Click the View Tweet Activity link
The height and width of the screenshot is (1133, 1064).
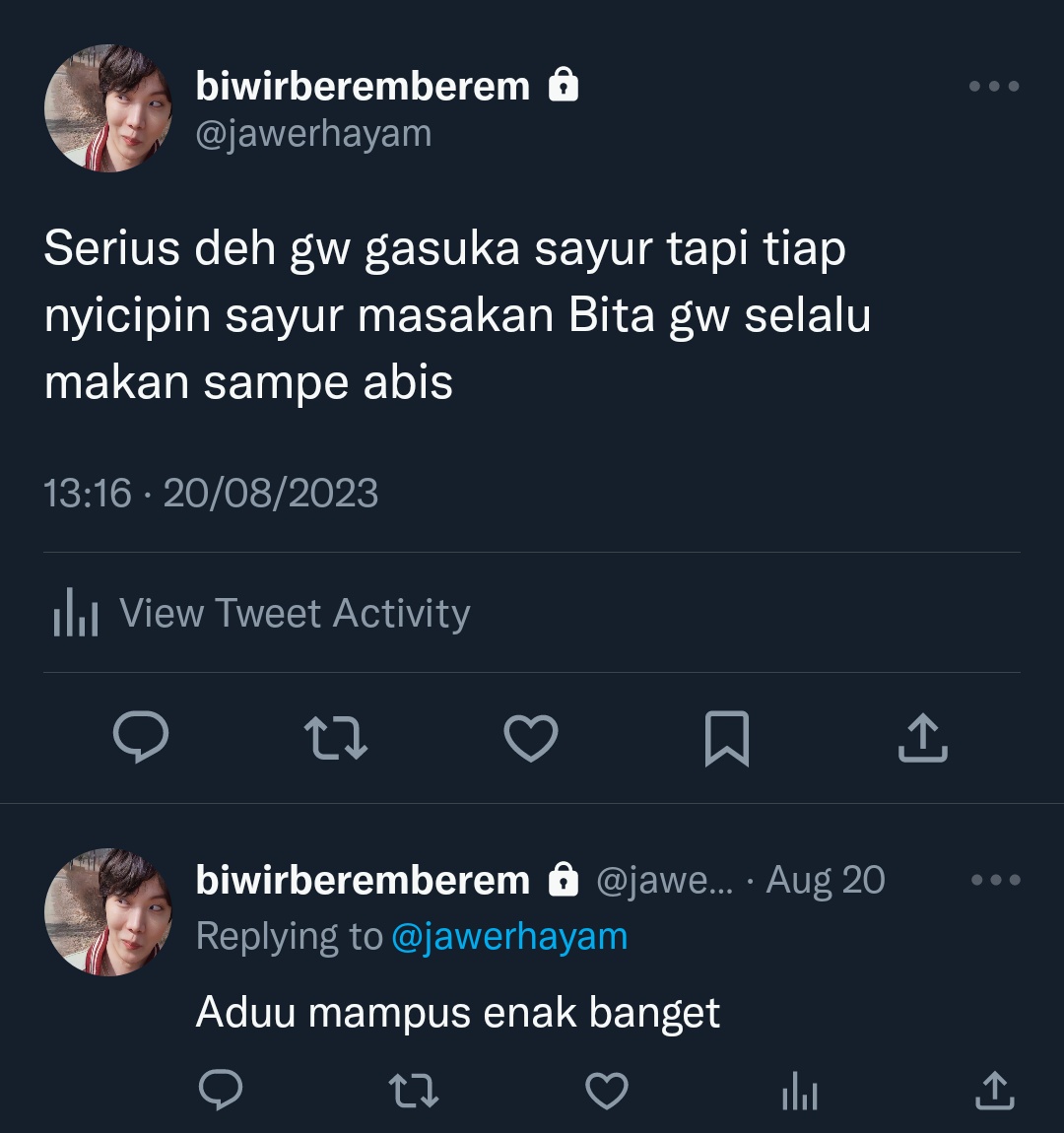tap(261, 613)
